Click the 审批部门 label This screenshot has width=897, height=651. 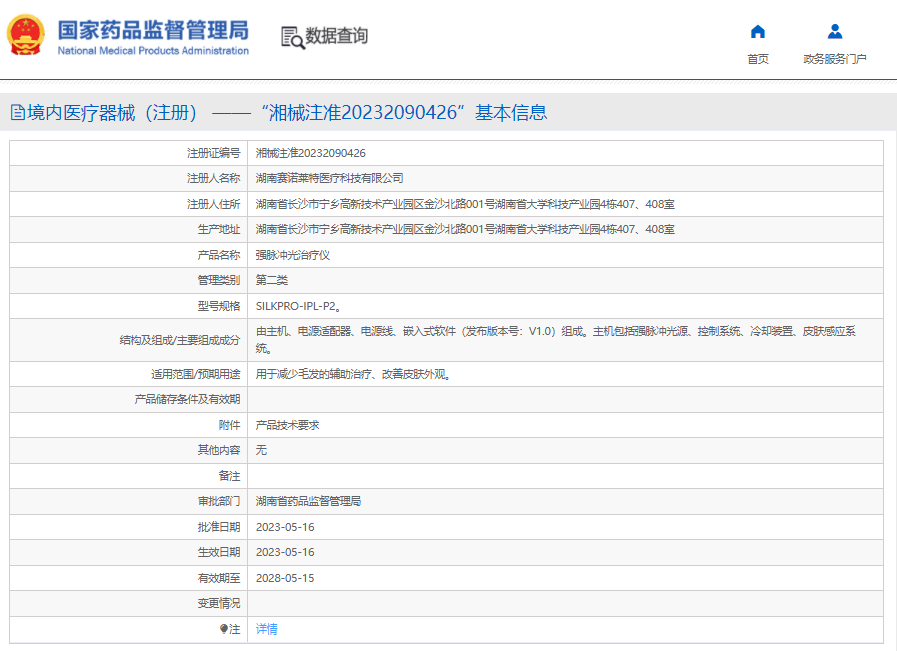[219, 501]
